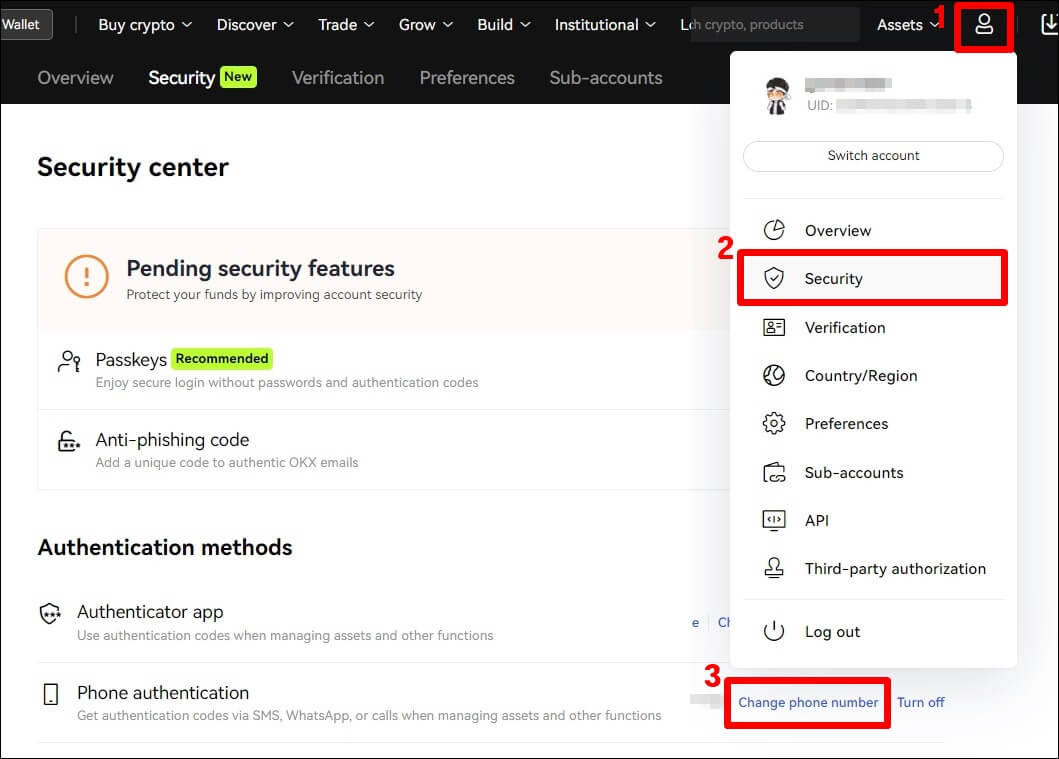Click the pending security warning icon
1059x759 pixels.
(86, 276)
